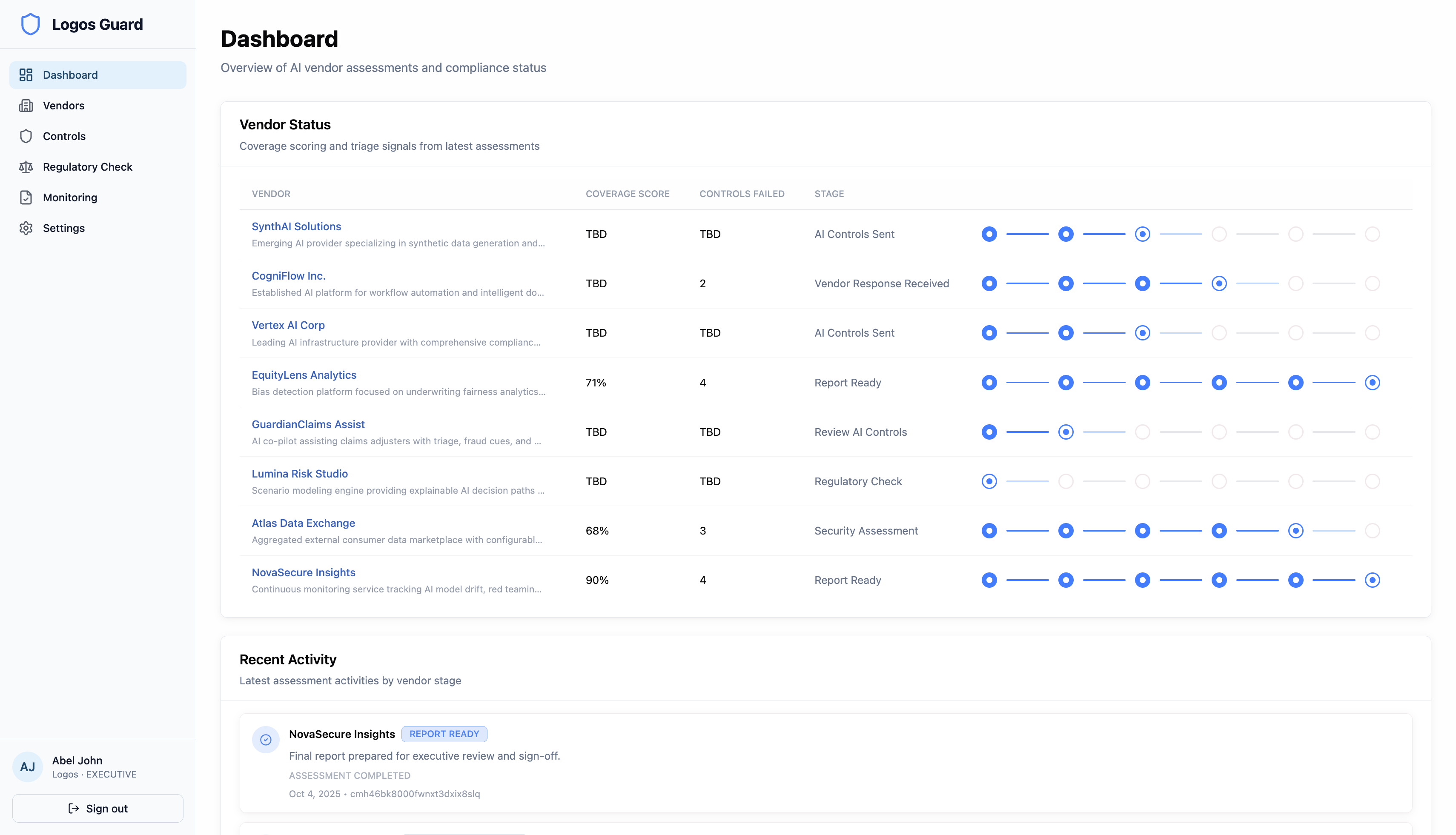Image resolution: width=1456 pixels, height=835 pixels.
Task: Select the first stage dot for Lumina Risk Studio
Action: coord(989,481)
